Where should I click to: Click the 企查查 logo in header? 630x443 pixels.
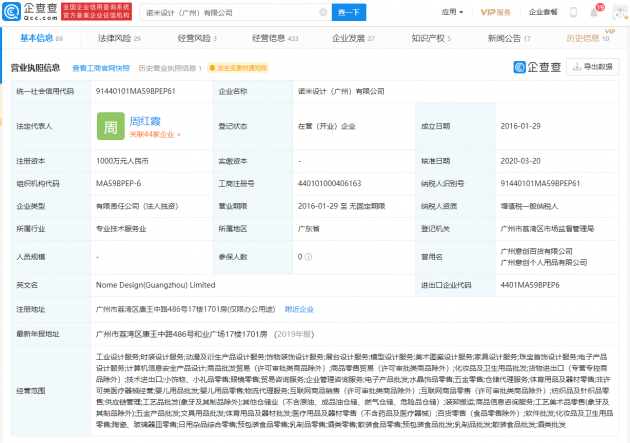point(30,12)
